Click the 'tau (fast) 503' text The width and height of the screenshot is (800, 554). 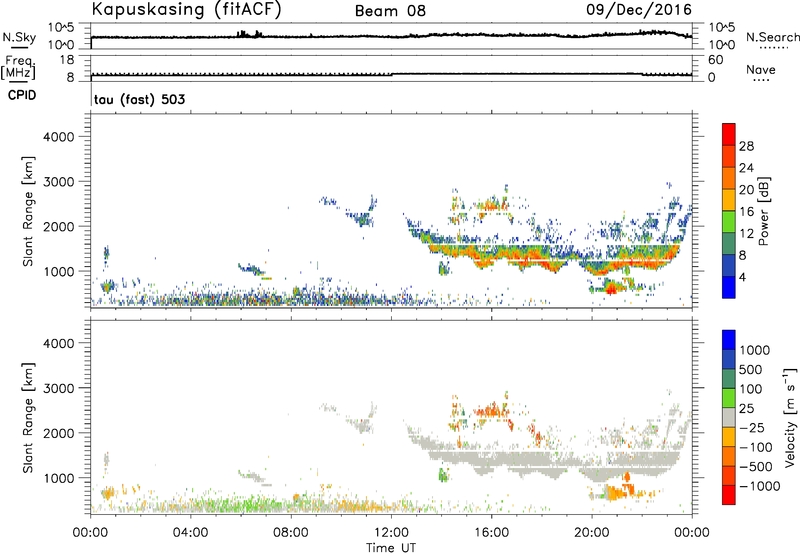(x=139, y=99)
